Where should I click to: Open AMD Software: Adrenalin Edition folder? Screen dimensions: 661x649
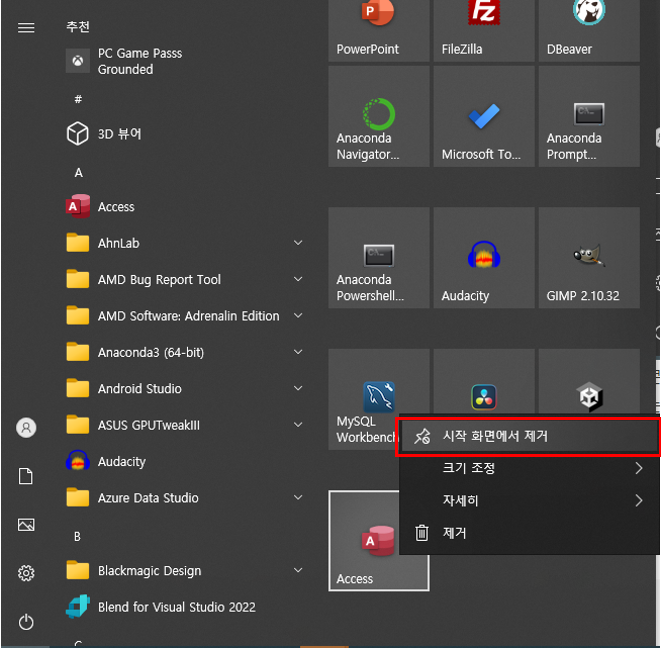(x=184, y=315)
